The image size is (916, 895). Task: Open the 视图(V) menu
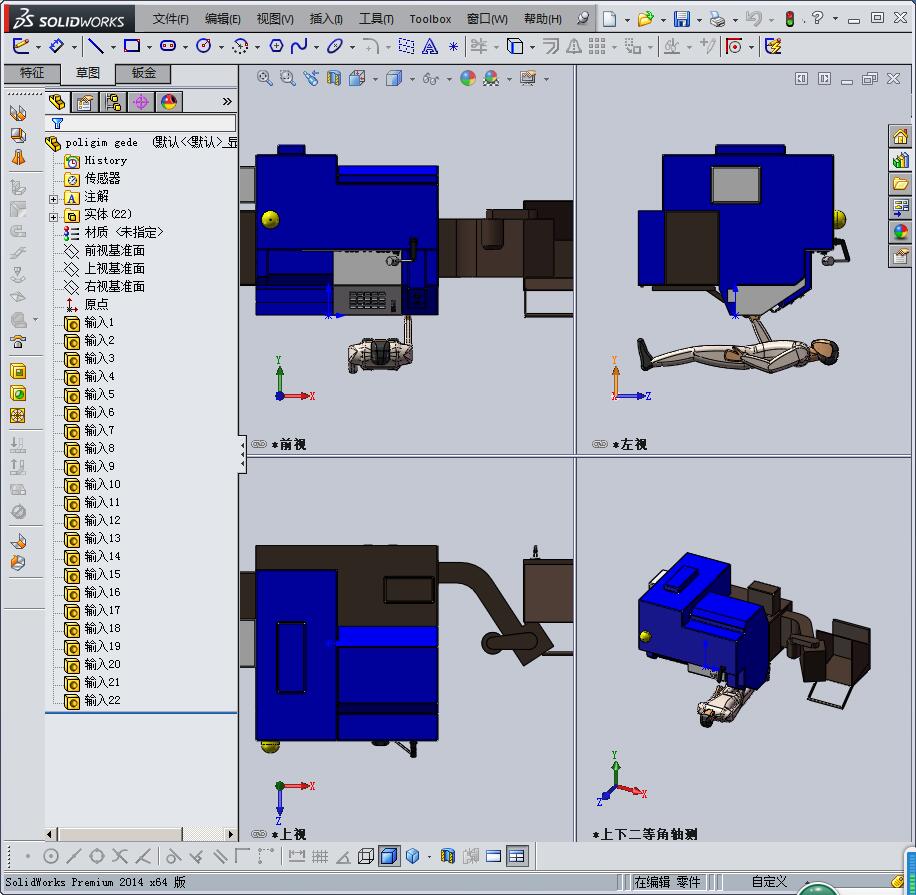coord(275,19)
